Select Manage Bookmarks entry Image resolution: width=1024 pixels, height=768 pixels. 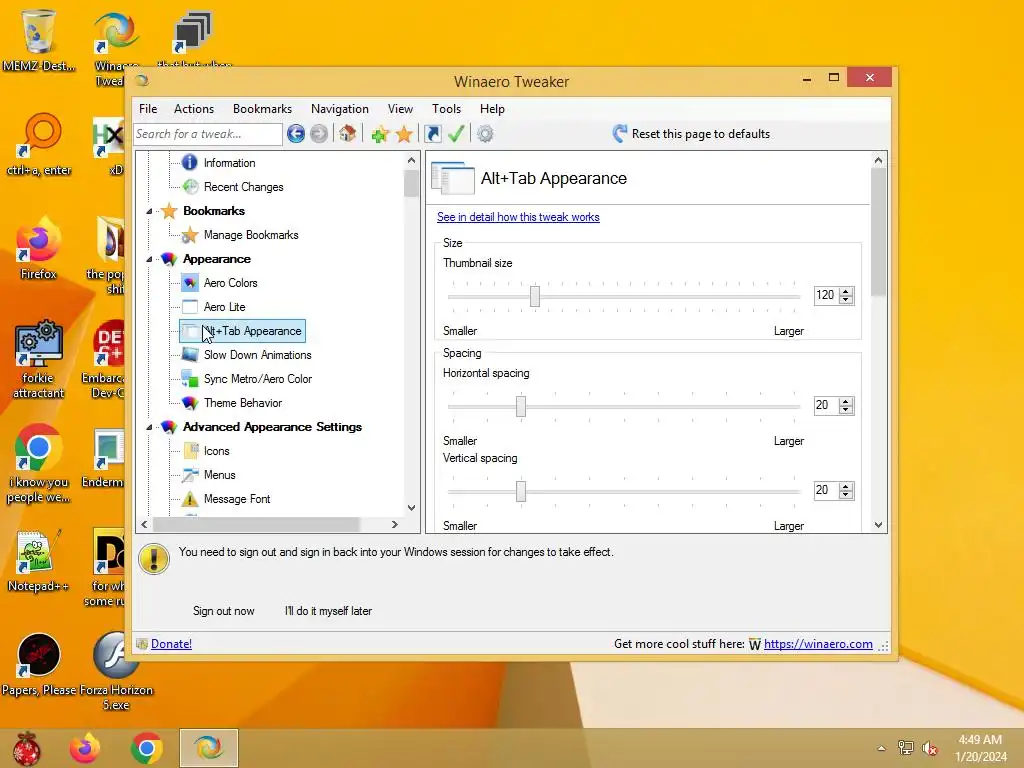(x=251, y=234)
